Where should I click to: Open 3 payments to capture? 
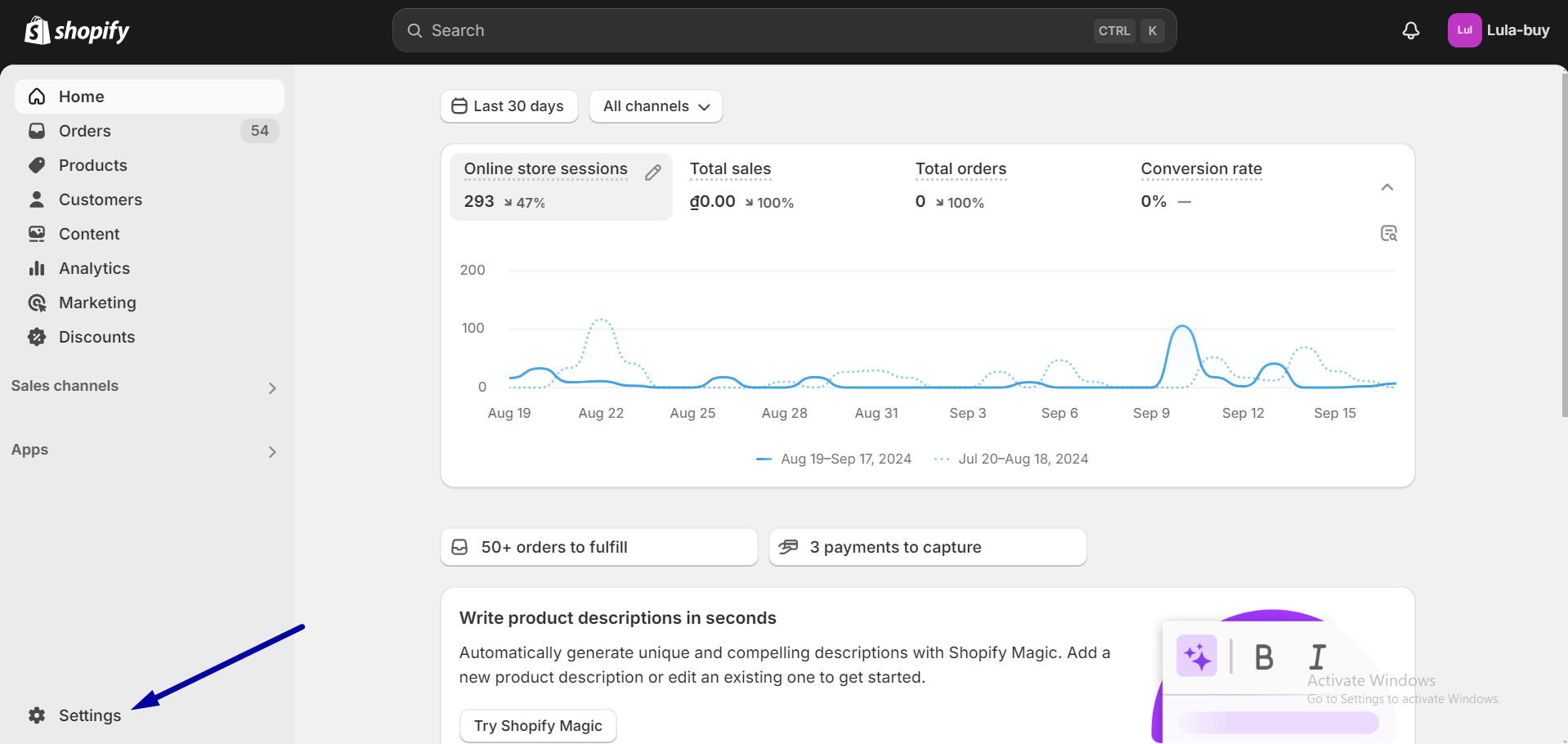[928, 547]
